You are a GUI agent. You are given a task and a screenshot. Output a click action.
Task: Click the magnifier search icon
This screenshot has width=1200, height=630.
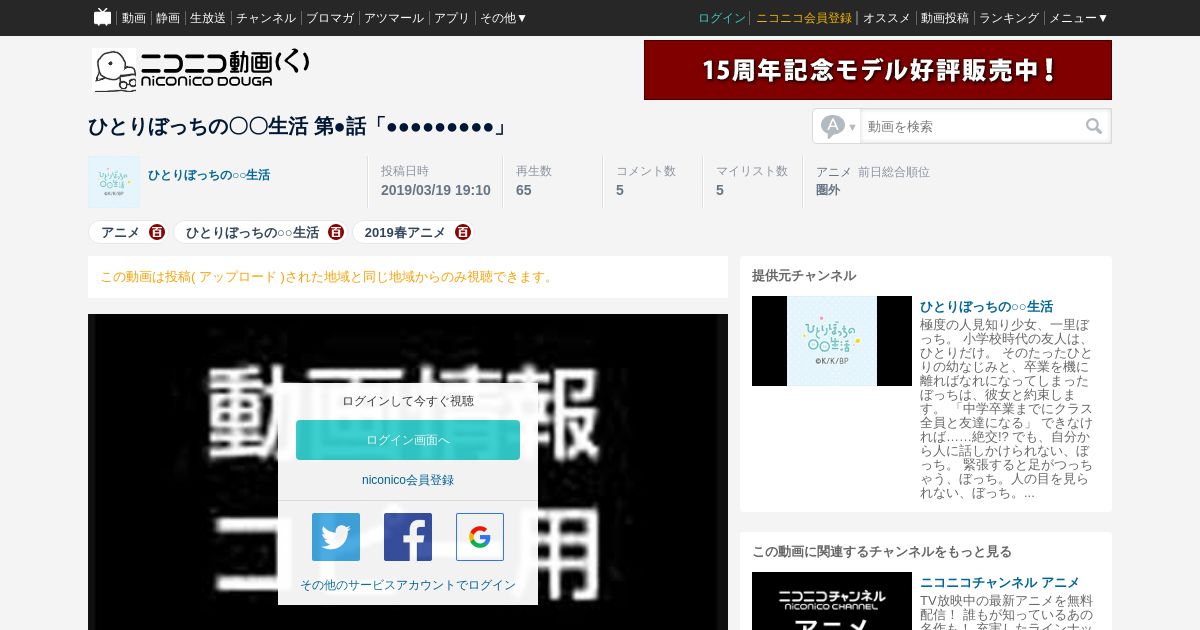click(1094, 127)
